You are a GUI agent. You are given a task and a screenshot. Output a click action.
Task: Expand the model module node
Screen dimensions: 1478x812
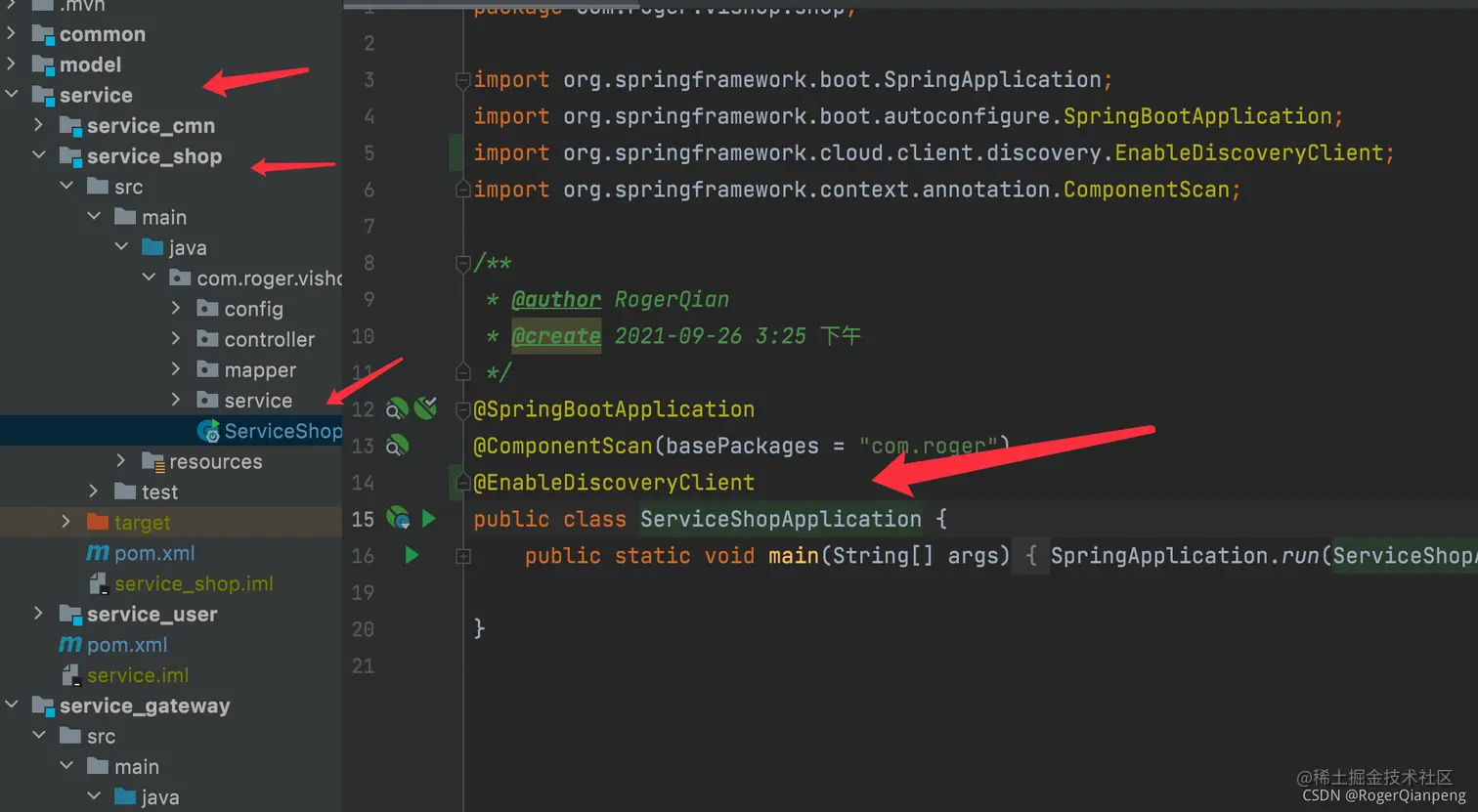(11, 64)
